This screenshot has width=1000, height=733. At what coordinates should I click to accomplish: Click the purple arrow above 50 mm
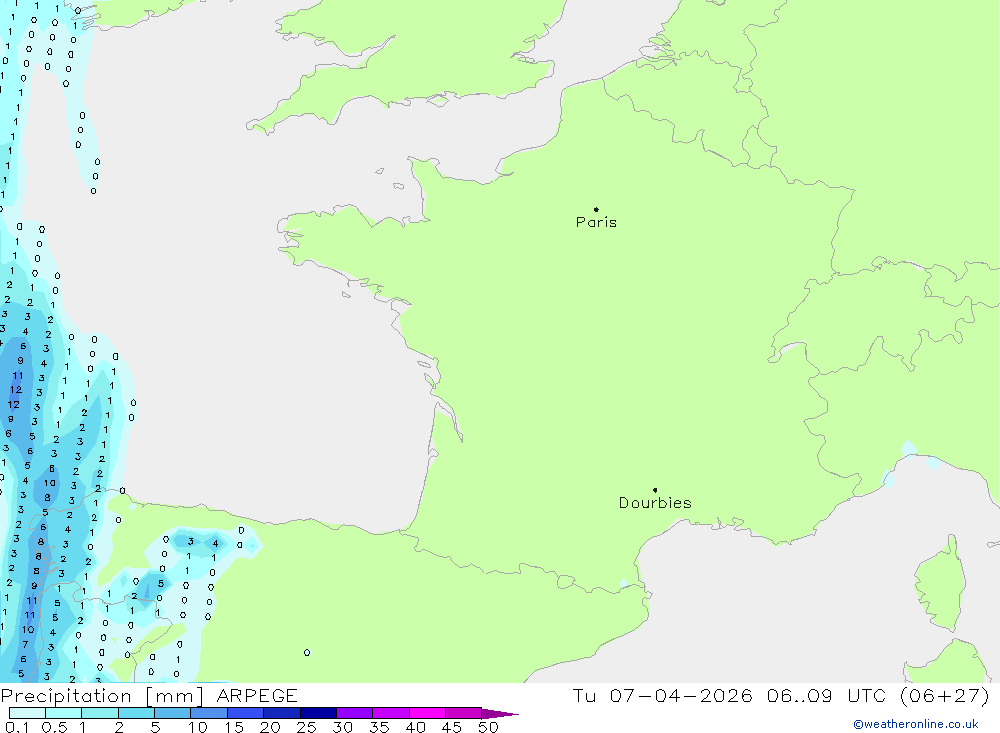(x=500, y=714)
